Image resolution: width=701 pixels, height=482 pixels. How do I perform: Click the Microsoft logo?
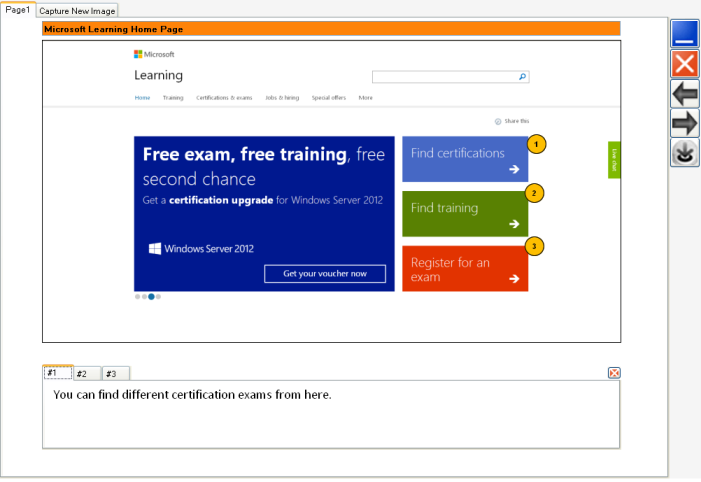154,54
